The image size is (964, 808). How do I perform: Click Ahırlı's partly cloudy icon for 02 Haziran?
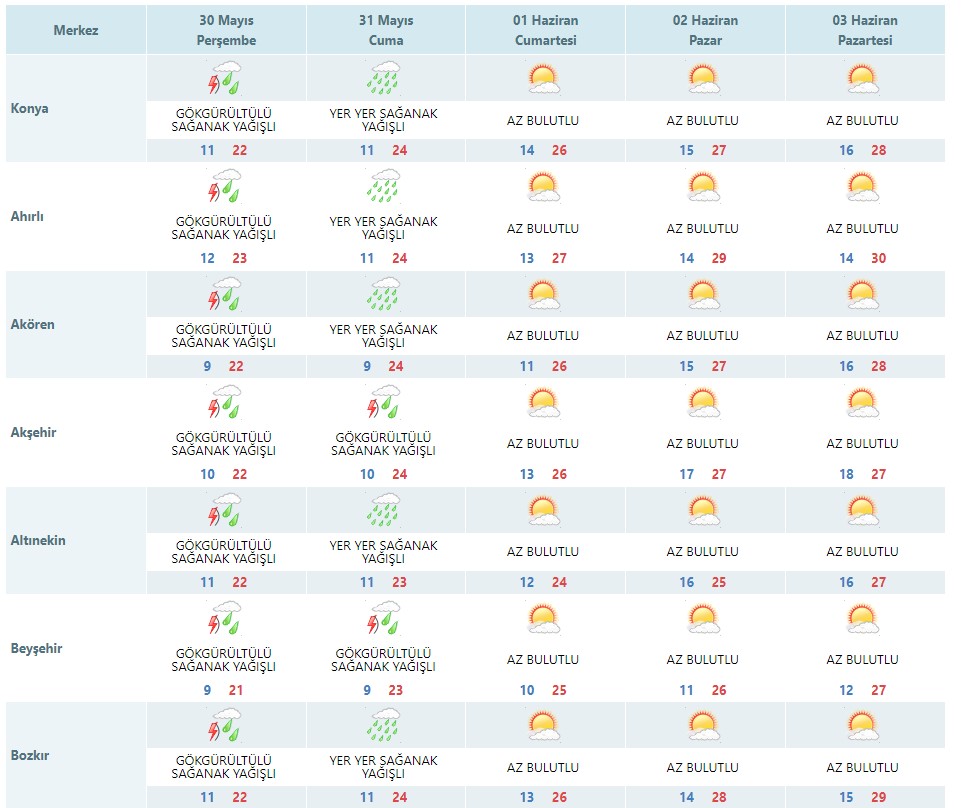704,186
